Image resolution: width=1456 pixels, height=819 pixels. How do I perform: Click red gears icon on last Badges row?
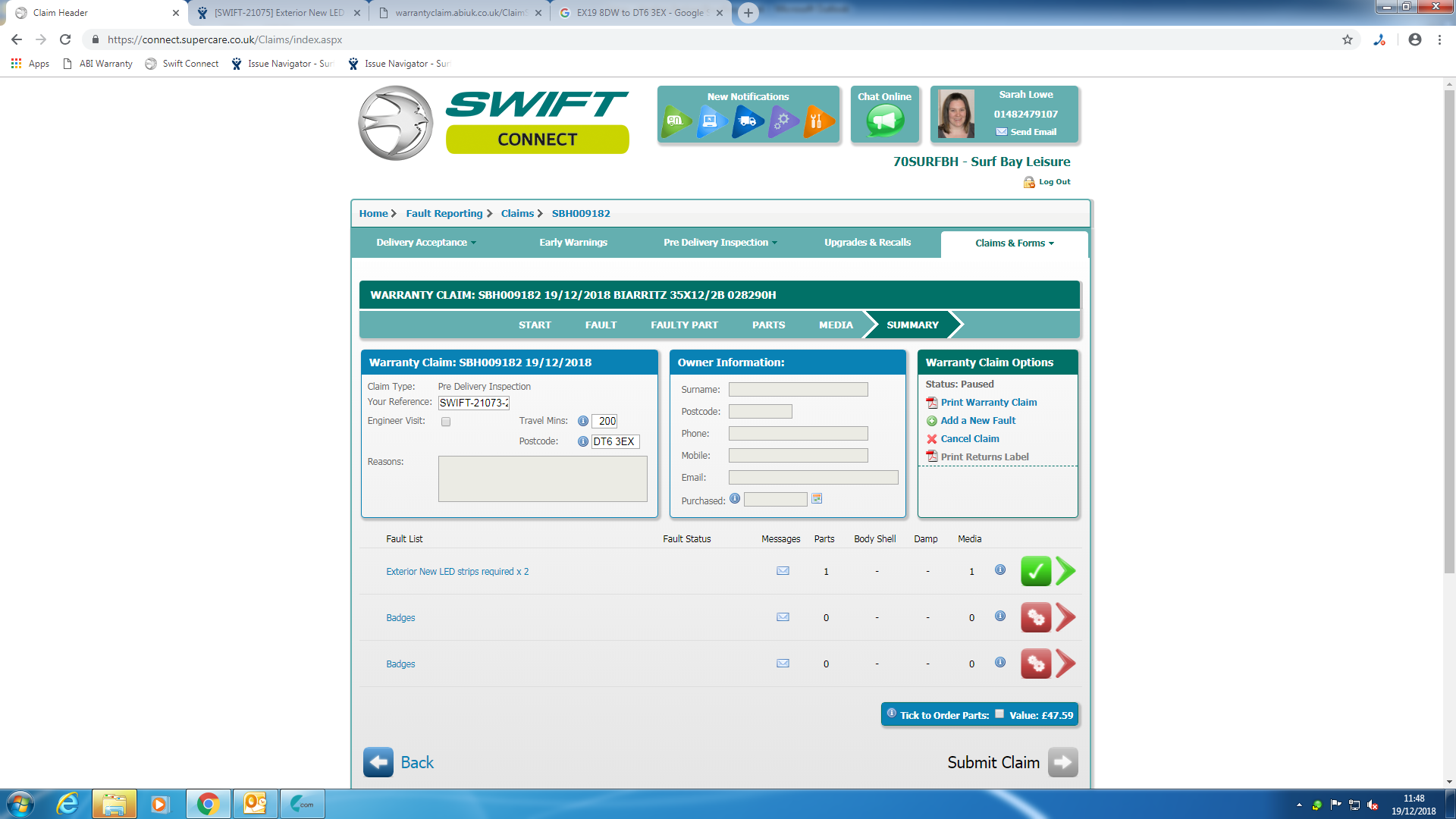1035,664
